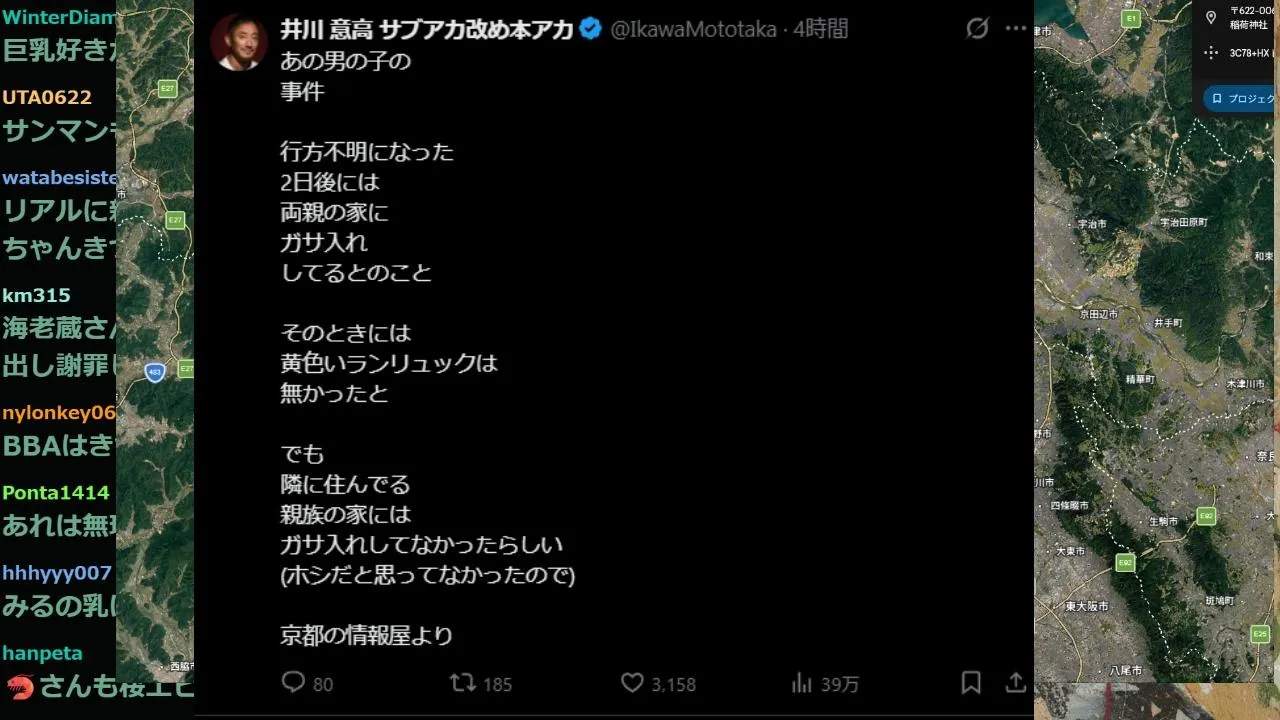Viewport: 1280px width, 720px height.
Task: Bookmark this tweet
Action: pos(970,682)
